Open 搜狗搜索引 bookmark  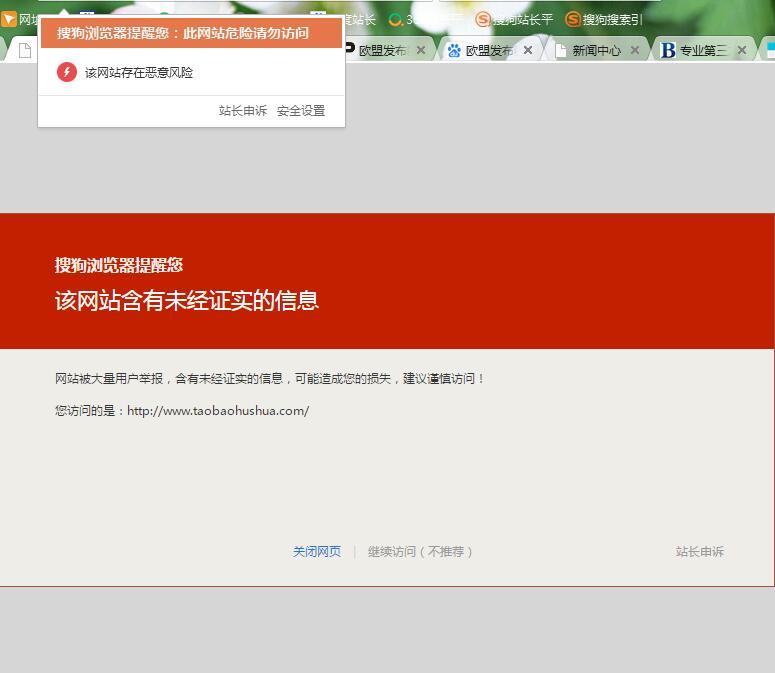tap(604, 19)
